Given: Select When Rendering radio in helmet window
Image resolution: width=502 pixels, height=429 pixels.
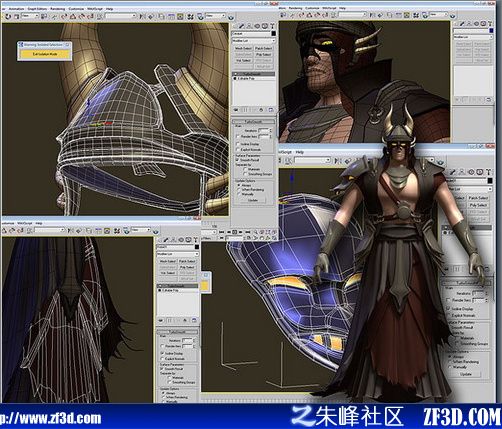Looking at the screenshot, I should pos(239,190).
